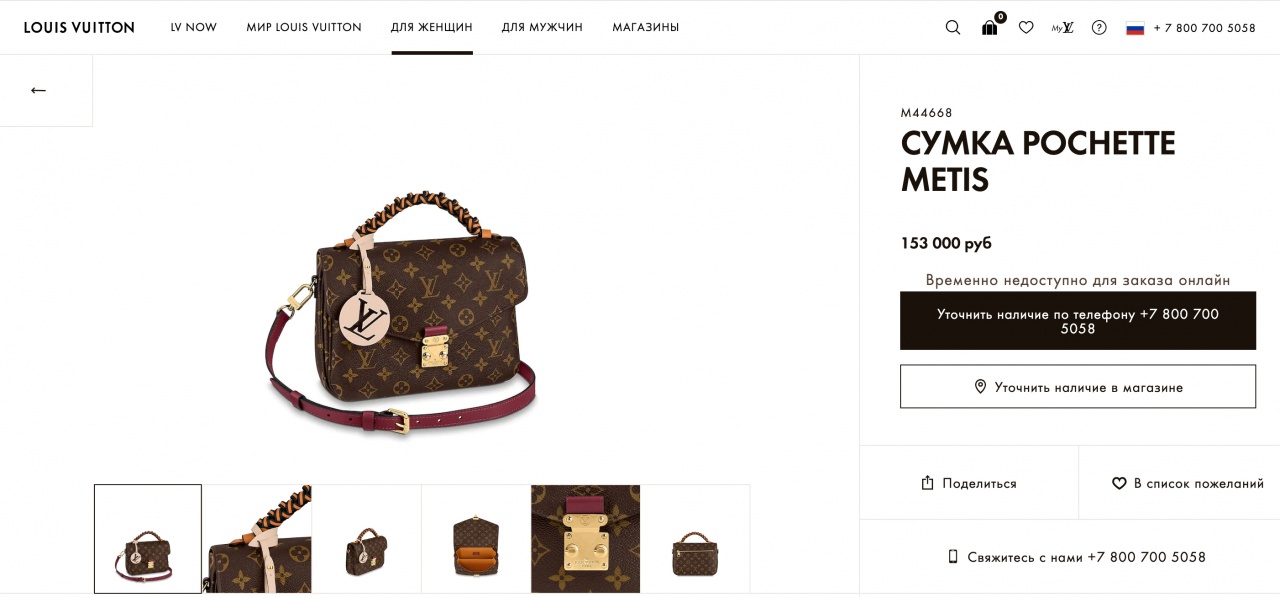The width and height of the screenshot is (1280, 597).
Task: Open the ДЛЯ МУЖЧИН menu
Action: pyautogui.click(x=542, y=27)
